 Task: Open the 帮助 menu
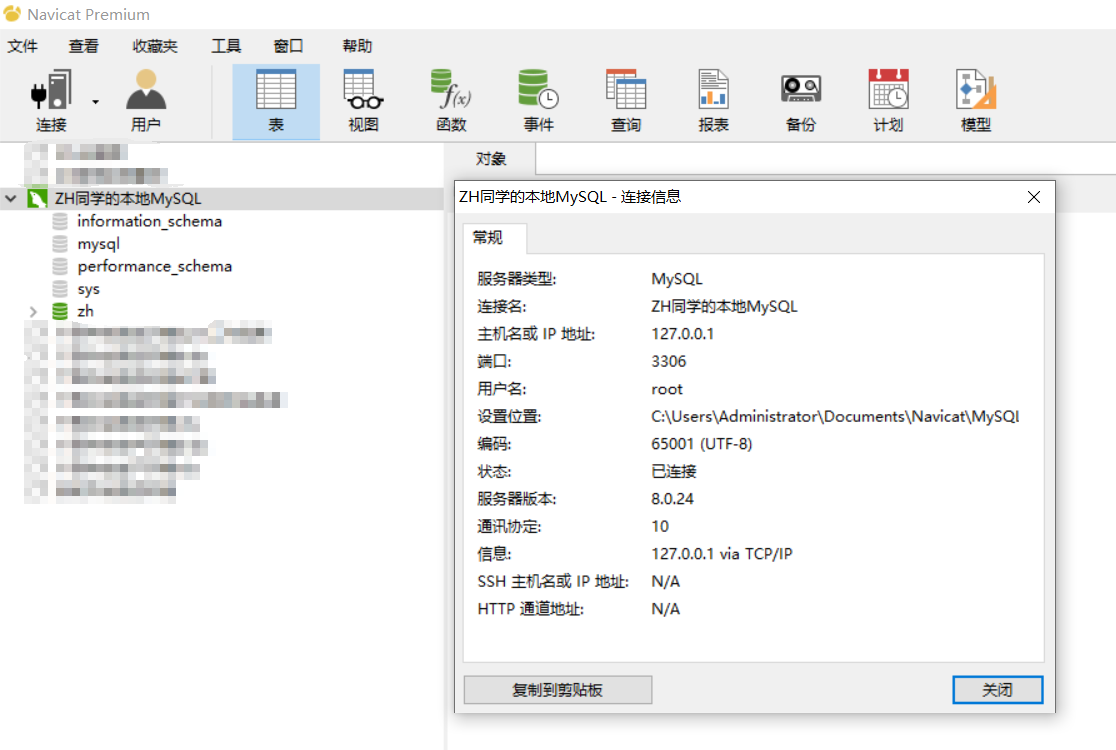coord(357,46)
